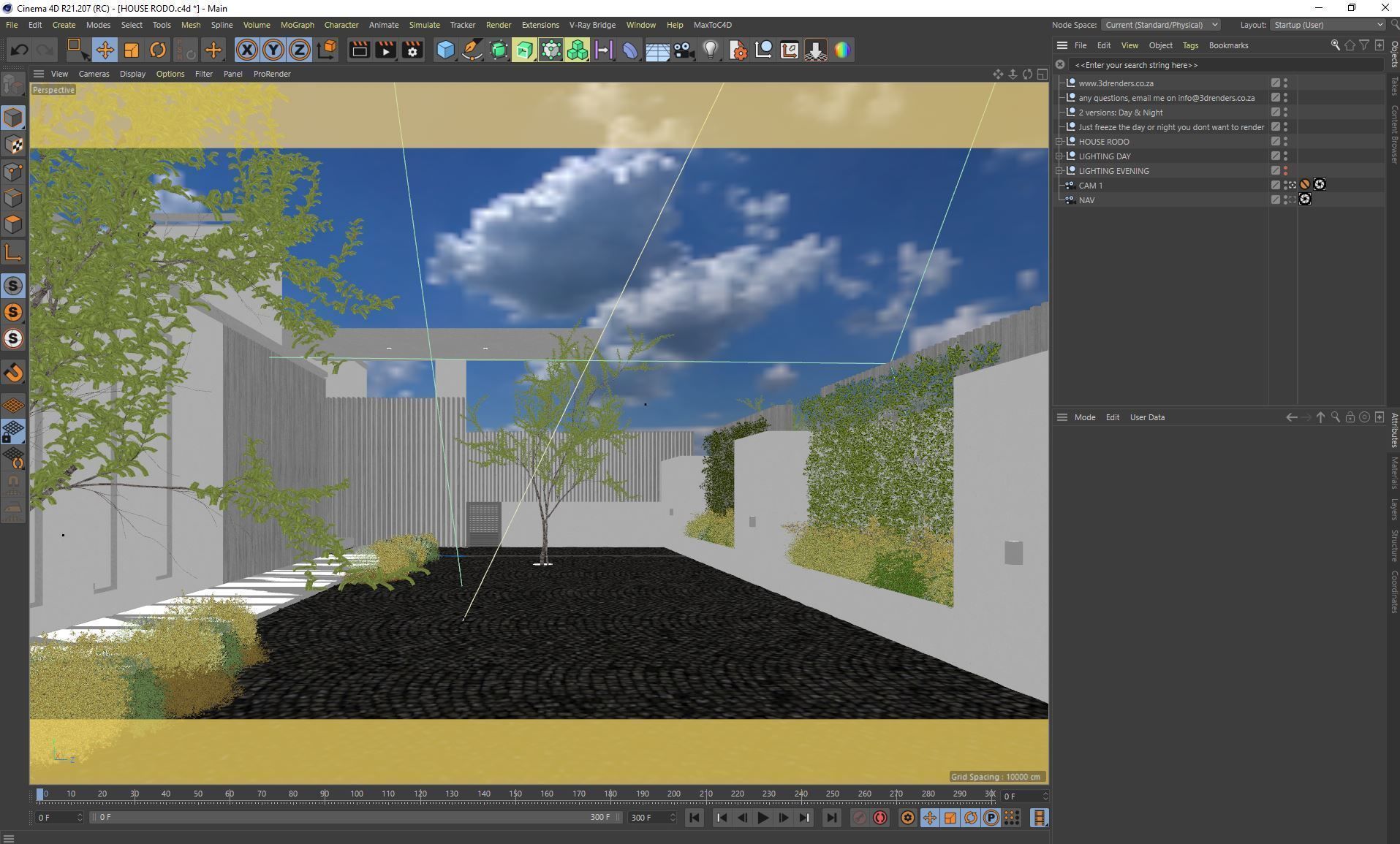Toggle HOUSE RODO visibility dots
1400x844 pixels.
coord(1286,142)
